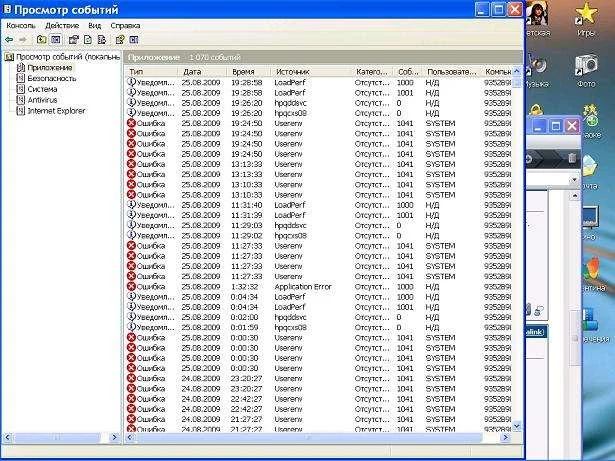Image resolution: width=615 pixels, height=461 pixels.
Task: Select the Antivirus log in tree
Action: tap(42, 100)
